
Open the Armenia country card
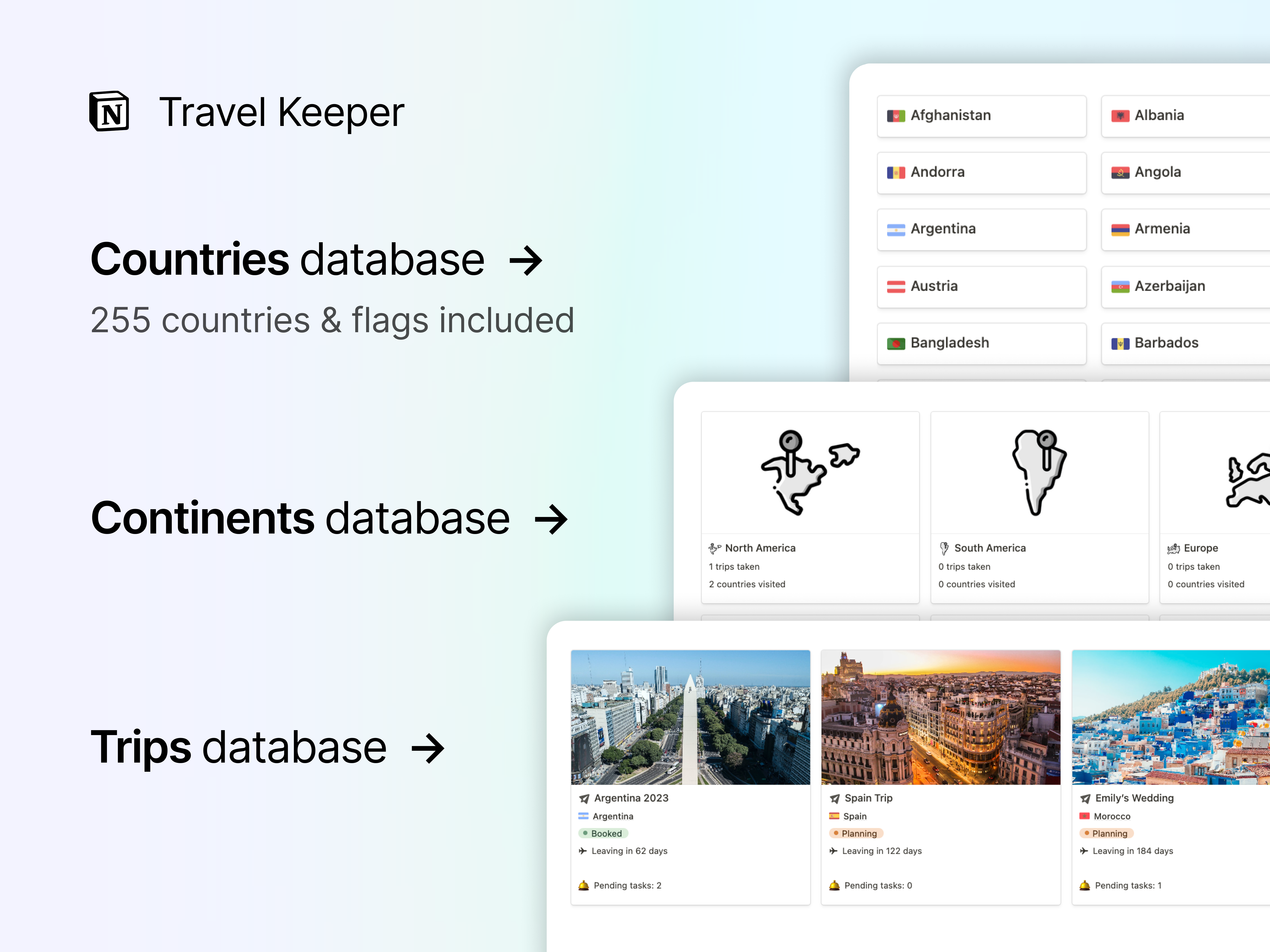[x=1186, y=230]
